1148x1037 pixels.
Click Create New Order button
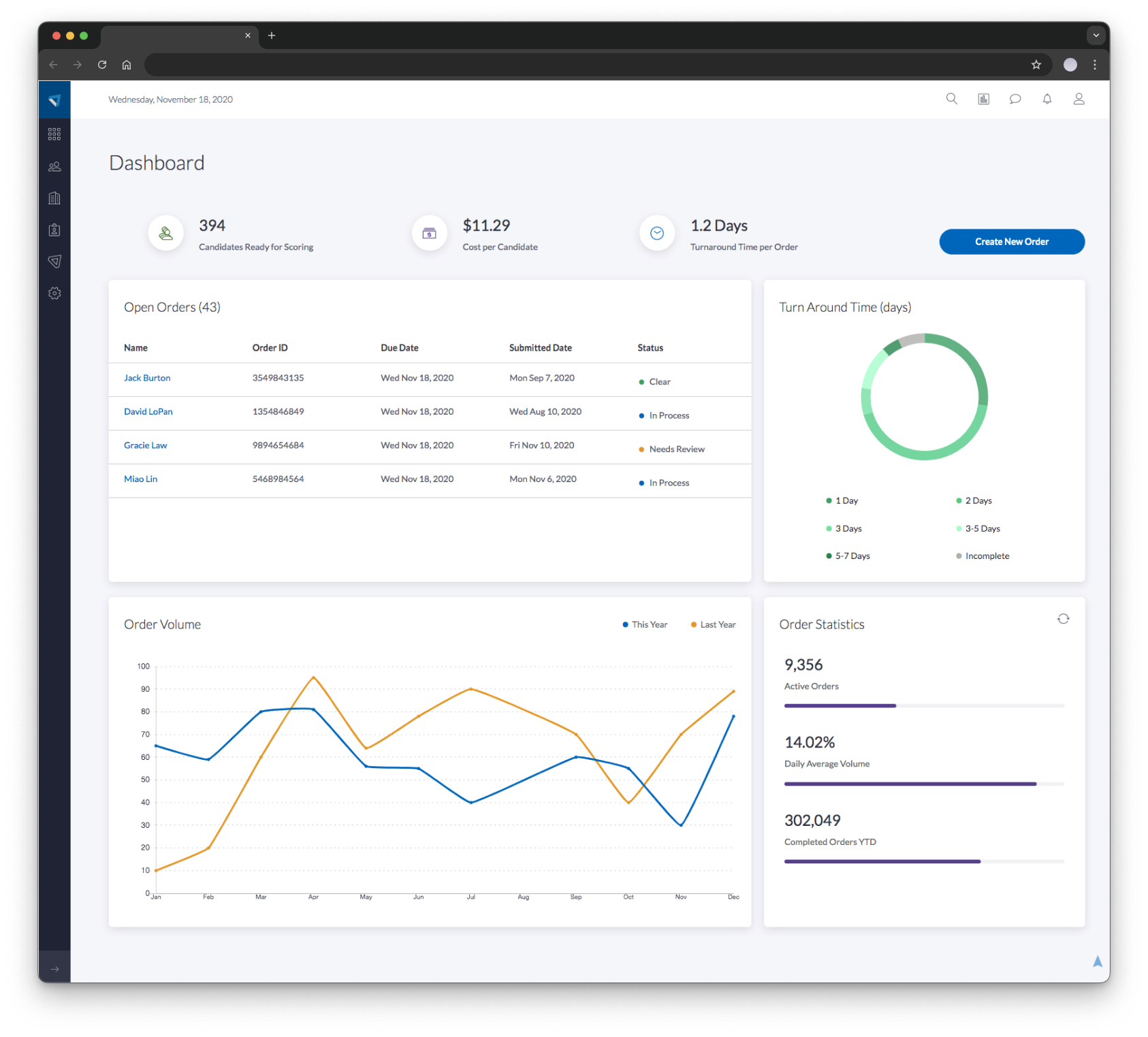tap(1012, 242)
